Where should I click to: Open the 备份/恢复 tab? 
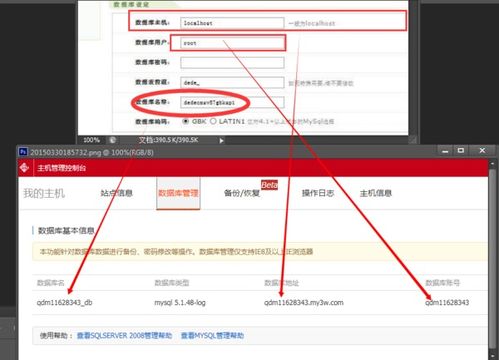click(242, 193)
